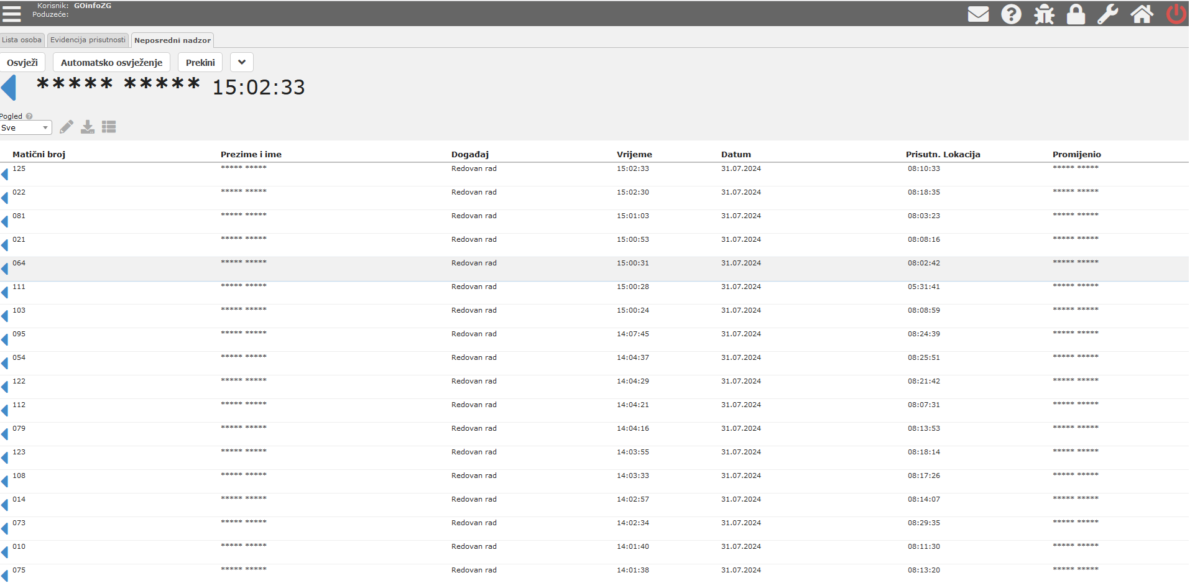The width and height of the screenshot is (1200, 588).
Task: Click blue arrow of row 064
Action: tap(4, 269)
